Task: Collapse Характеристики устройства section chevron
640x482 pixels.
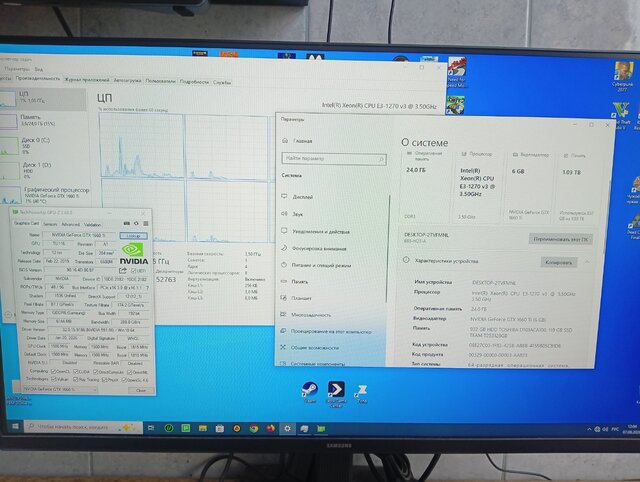Action: coord(587,262)
